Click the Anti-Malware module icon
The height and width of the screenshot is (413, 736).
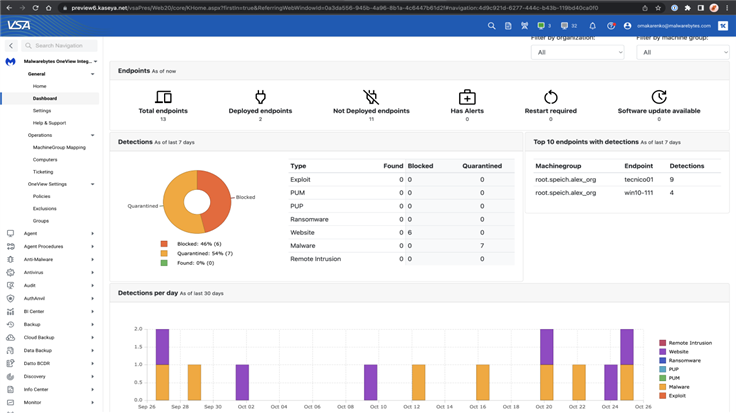click(10, 260)
